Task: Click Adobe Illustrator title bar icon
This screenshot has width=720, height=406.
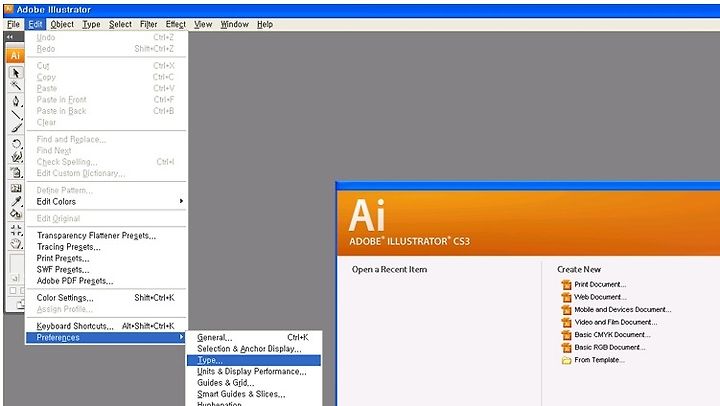Action: 9,9
